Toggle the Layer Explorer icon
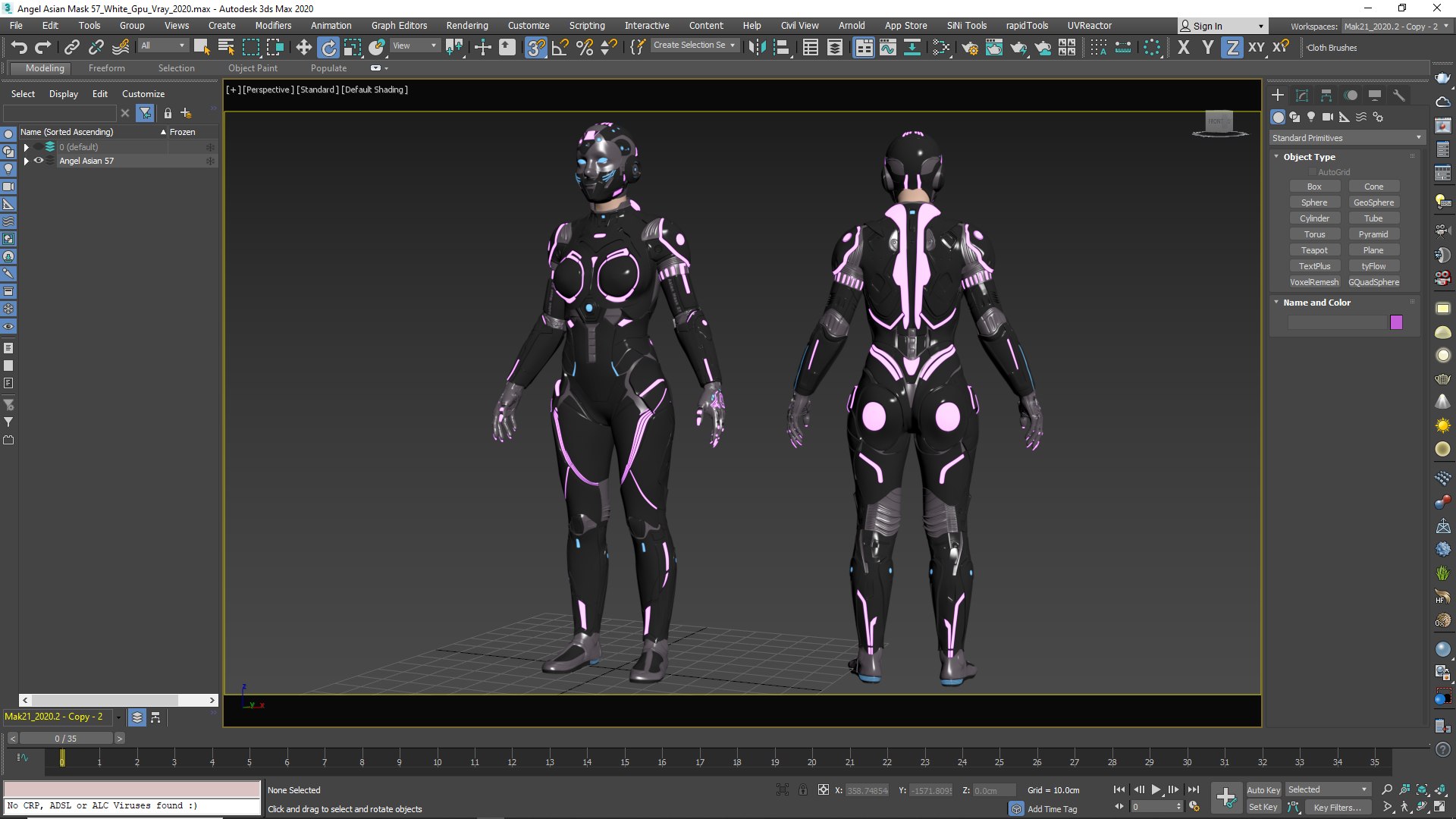Viewport: 1456px width, 819px height. (835, 47)
